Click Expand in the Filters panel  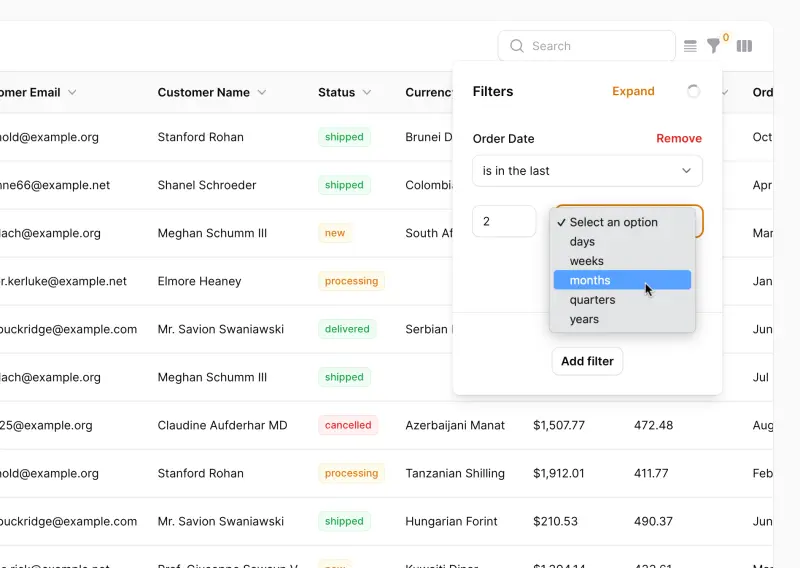(x=633, y=91)
